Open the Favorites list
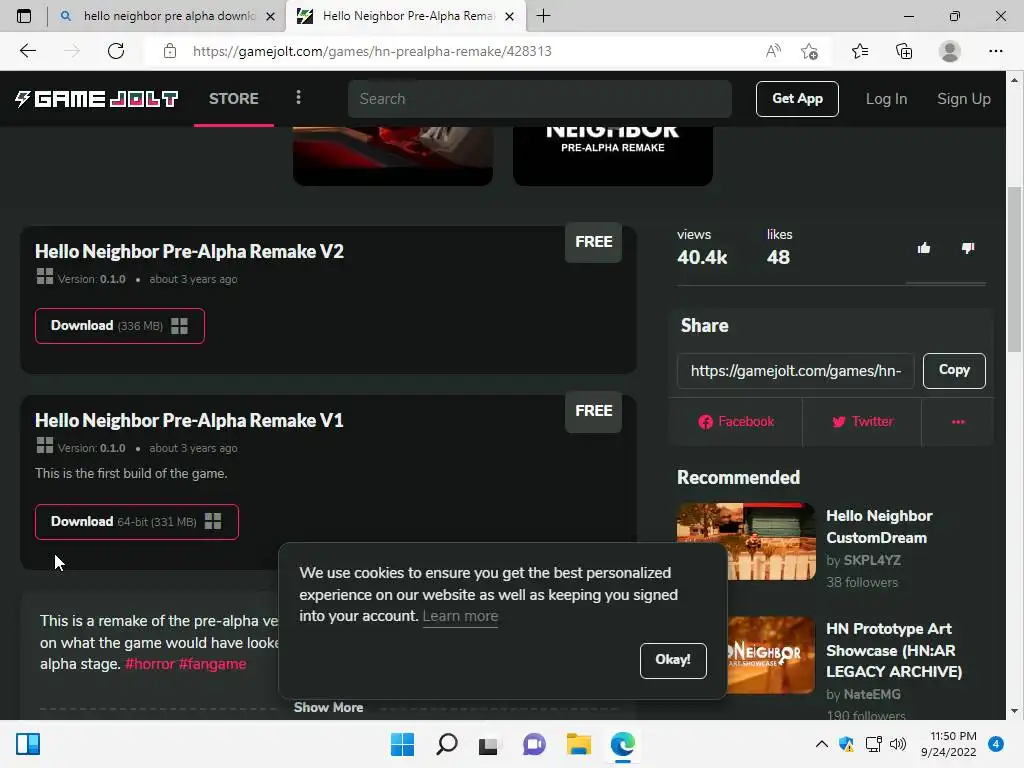This screenshot has width=1024, height=768. [860, 51]
